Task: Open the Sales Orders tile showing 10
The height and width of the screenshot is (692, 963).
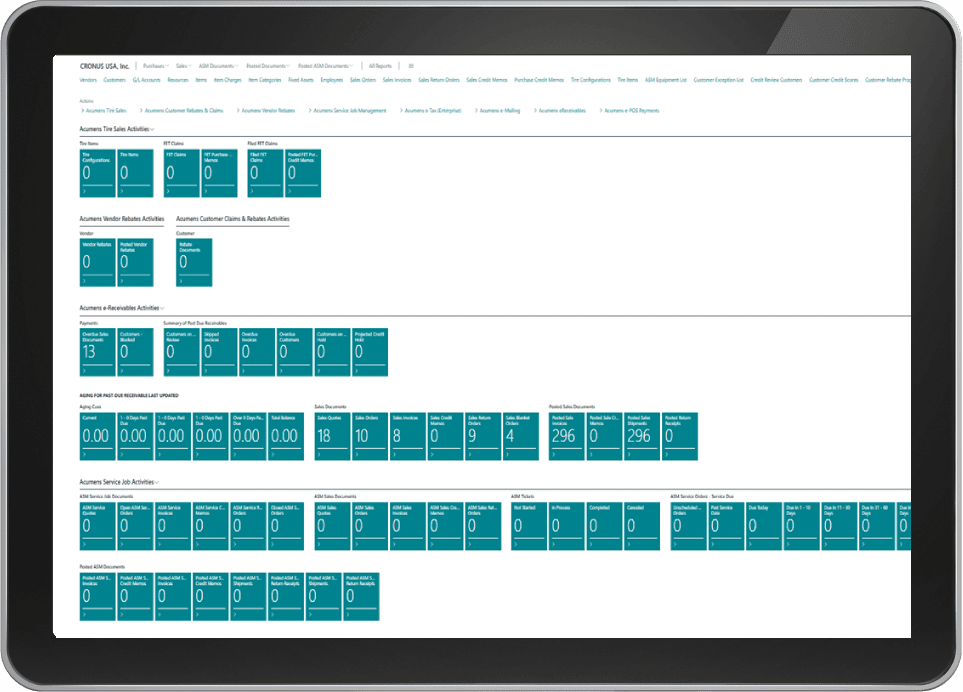Action: (370, 436)
